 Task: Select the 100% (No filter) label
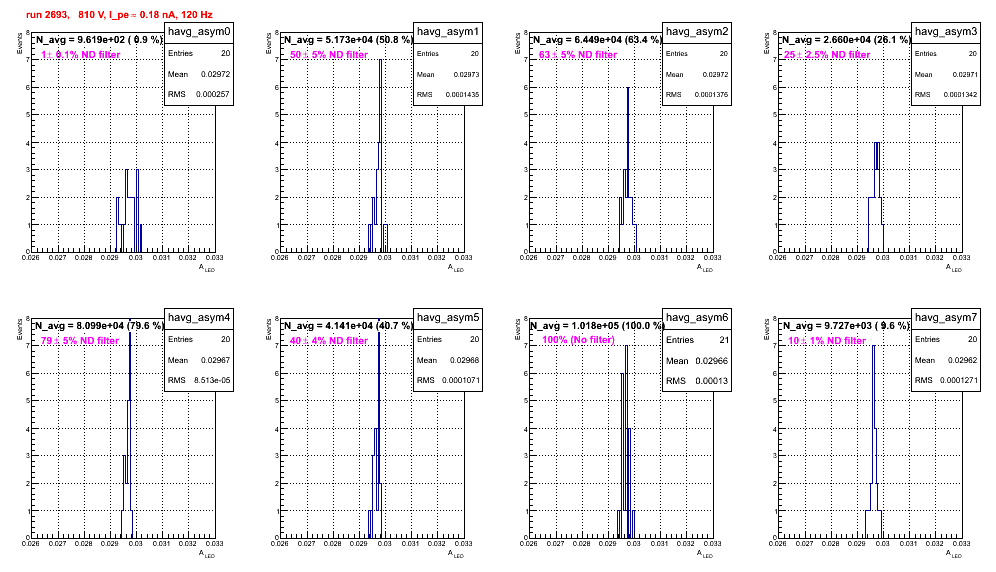[578, 340]
